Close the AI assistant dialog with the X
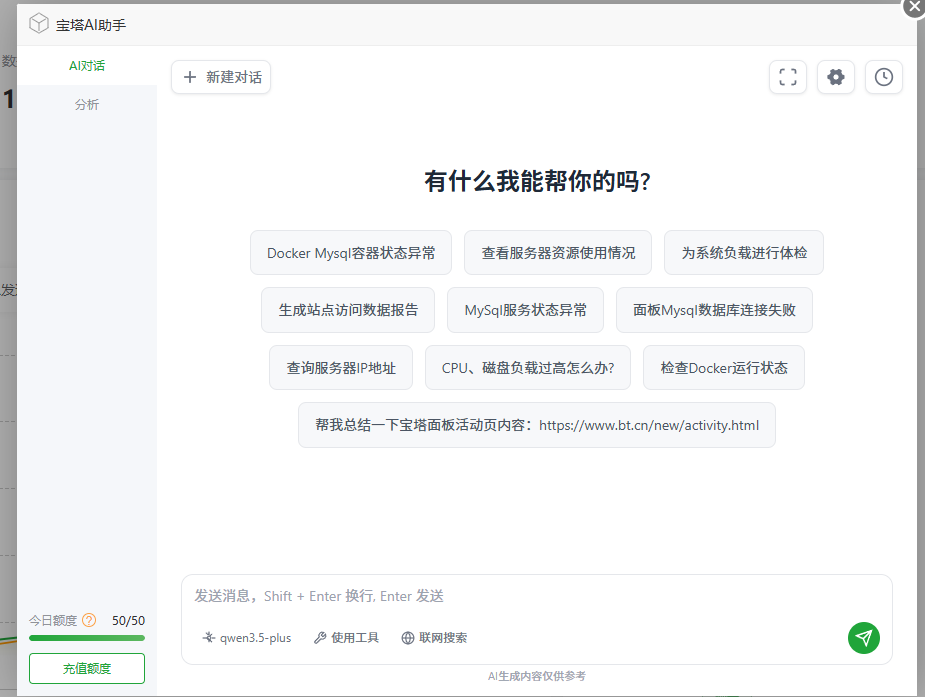This screenshot has width=925, height=697. 914,6
